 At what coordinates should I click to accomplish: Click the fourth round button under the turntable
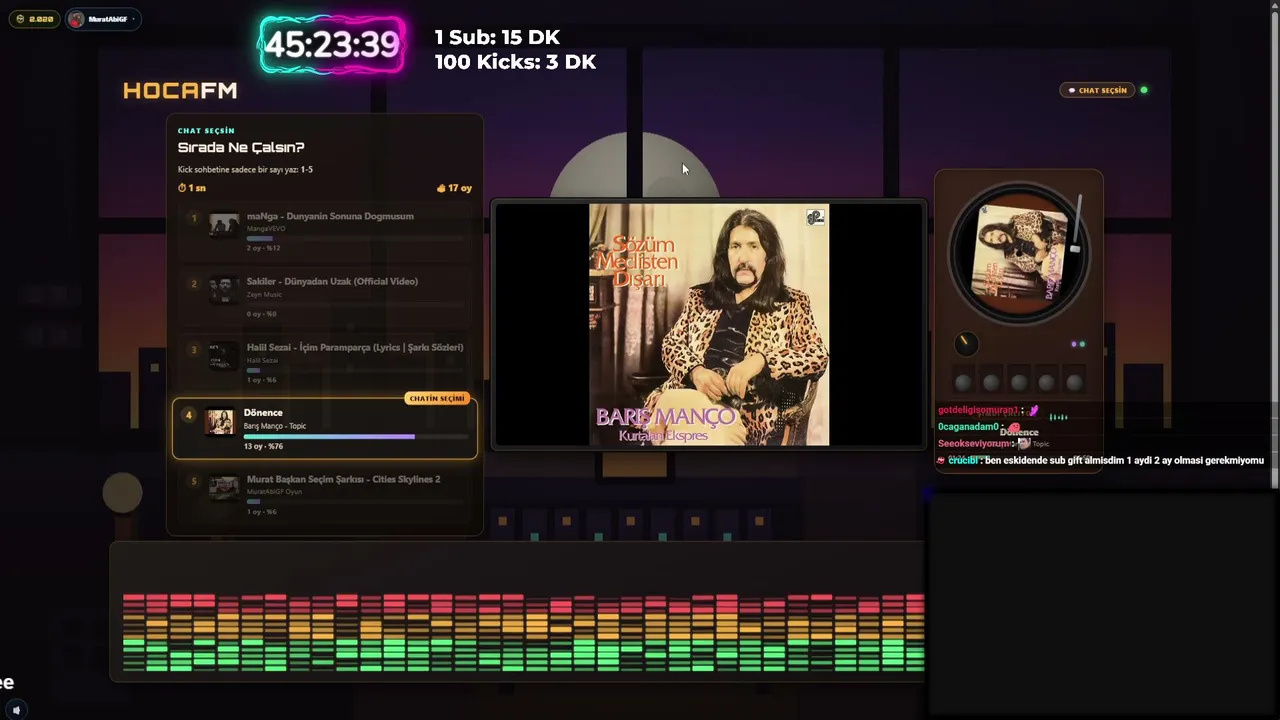pos(1046,382)
